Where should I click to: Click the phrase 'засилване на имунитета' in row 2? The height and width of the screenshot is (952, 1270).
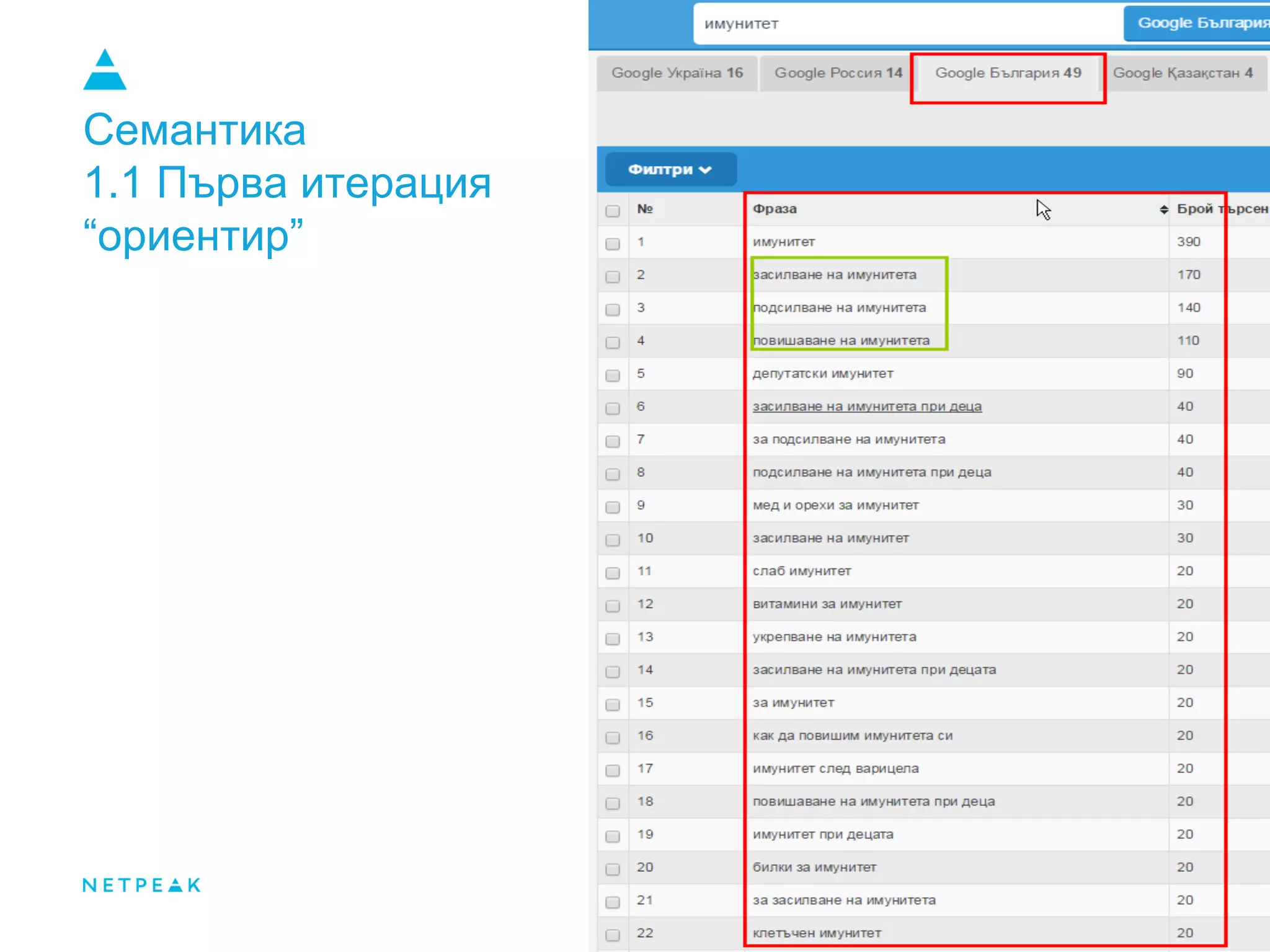834,275
